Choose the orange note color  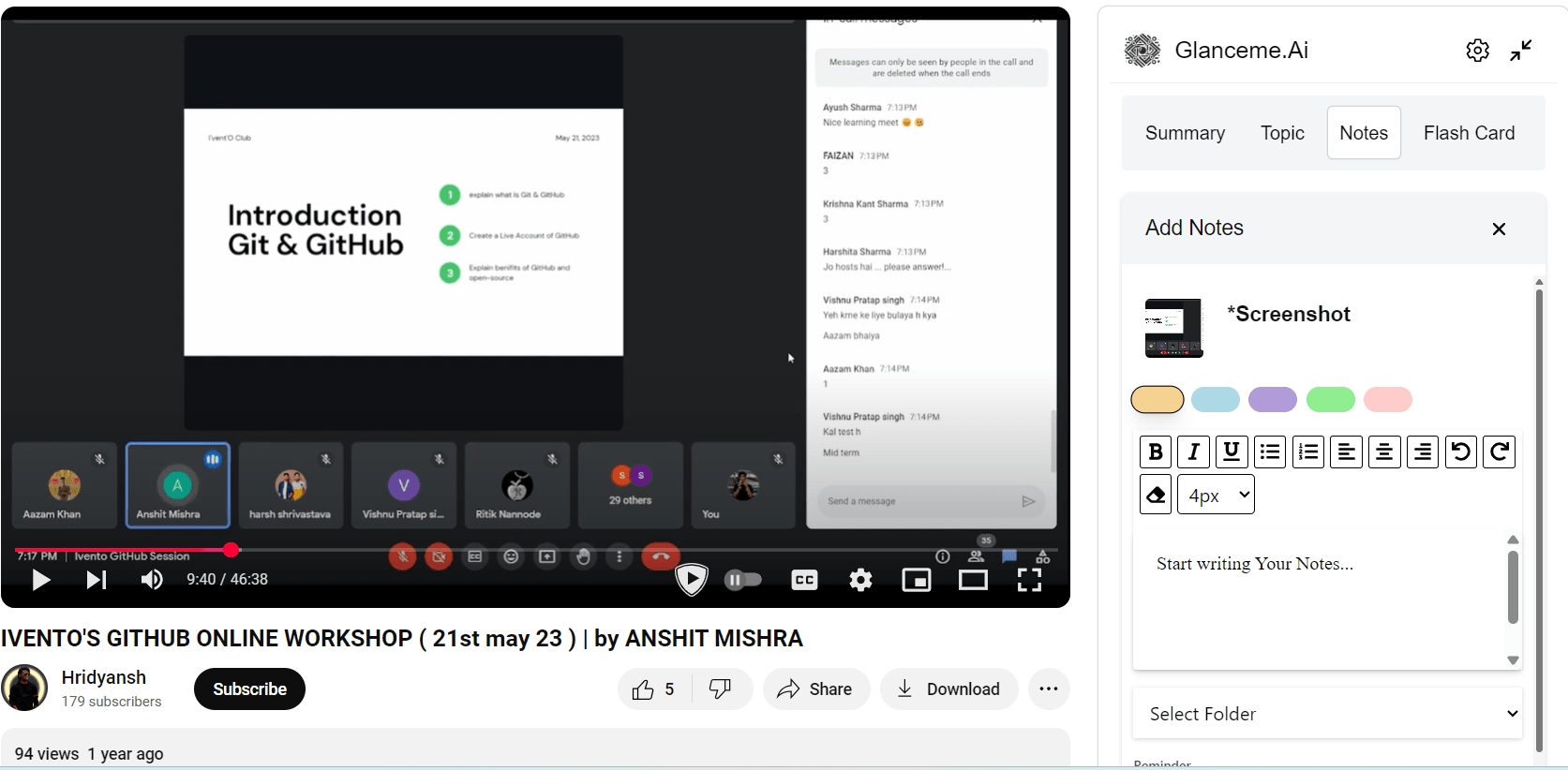1157,400
